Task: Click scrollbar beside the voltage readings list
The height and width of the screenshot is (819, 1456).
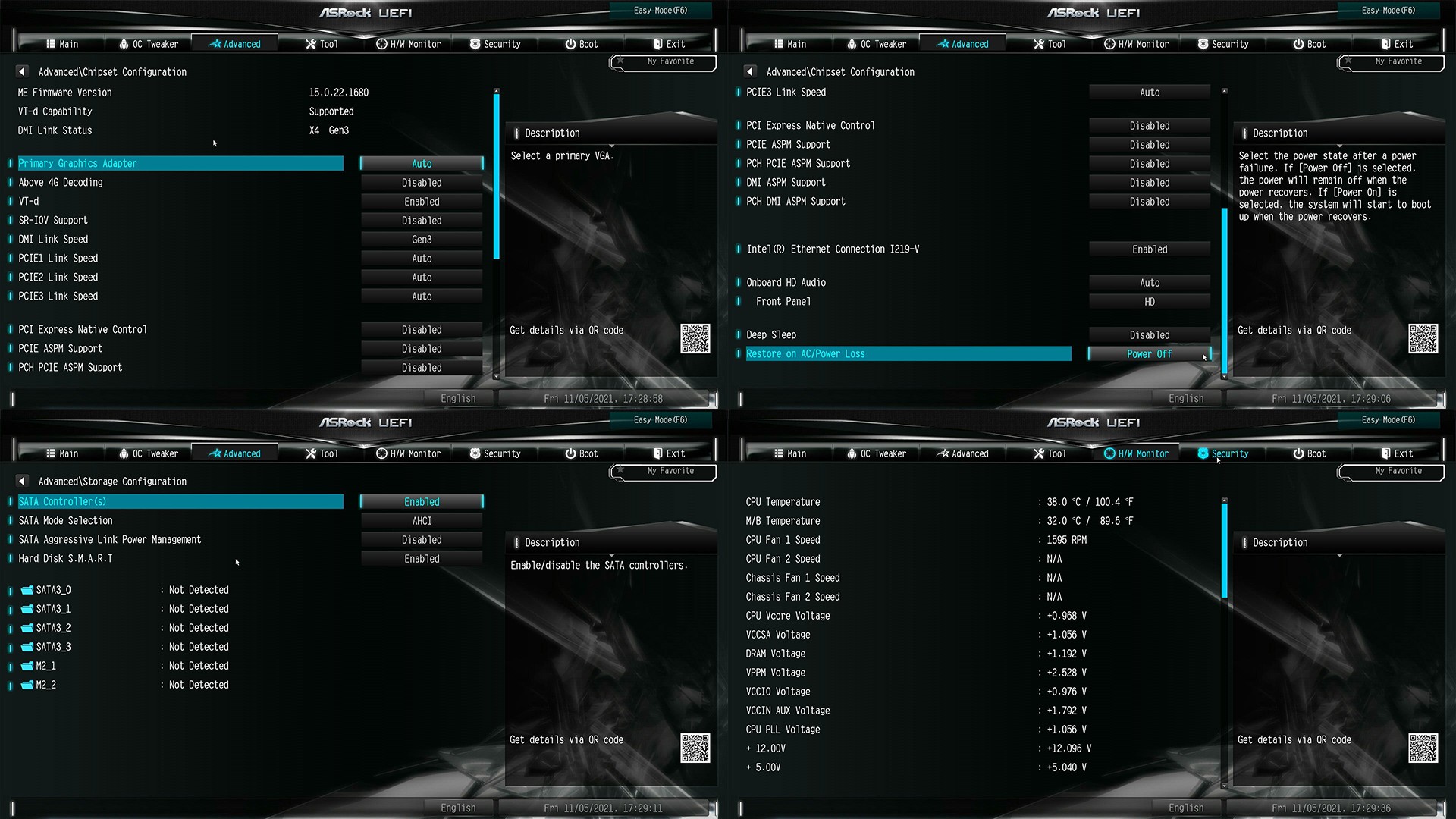Action: tap(1224, 550)
